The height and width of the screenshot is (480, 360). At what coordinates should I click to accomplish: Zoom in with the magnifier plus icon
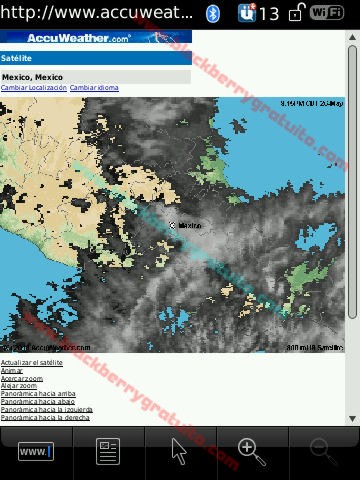click(x=252, y=452)
